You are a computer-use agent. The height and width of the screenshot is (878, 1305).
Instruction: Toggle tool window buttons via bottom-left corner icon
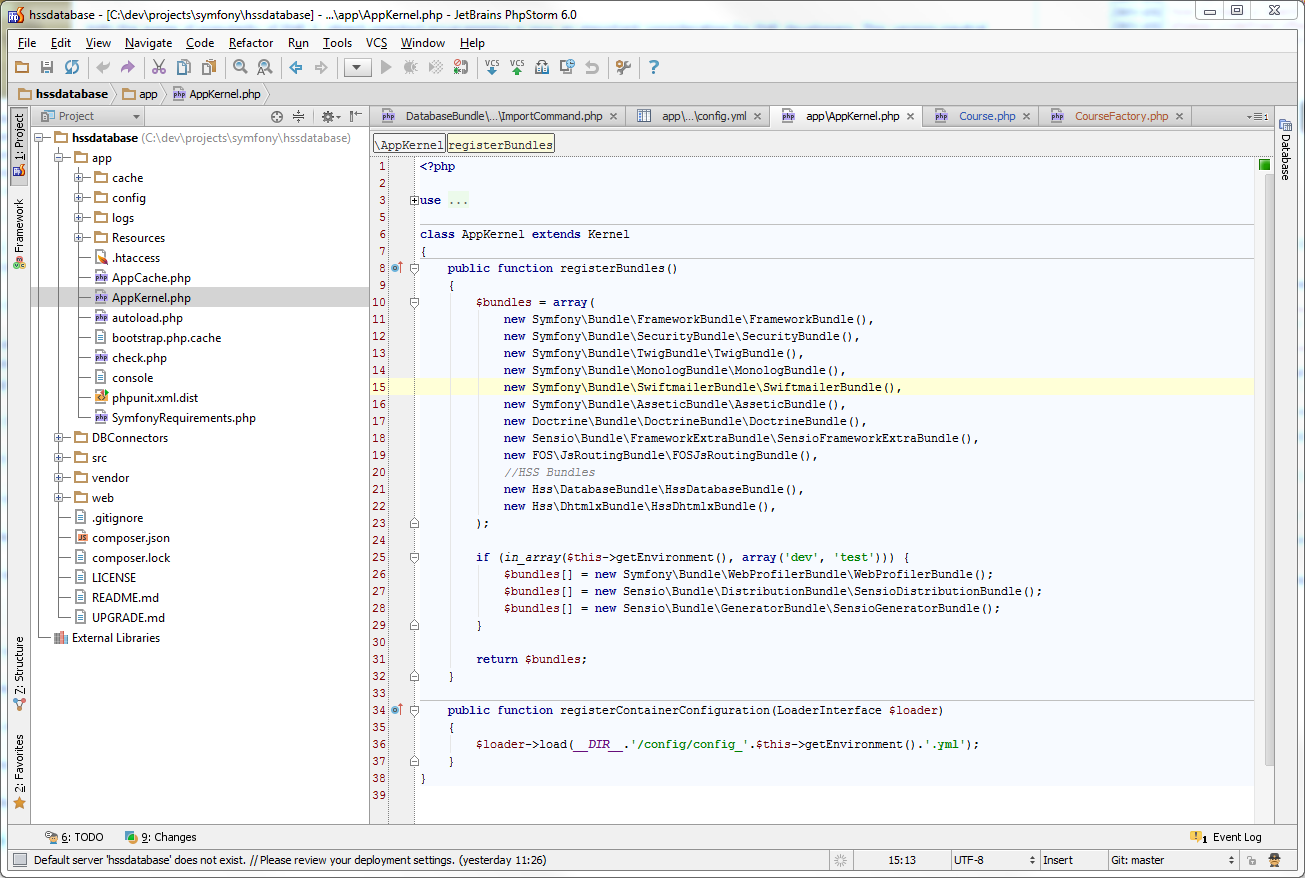[19, 860]
